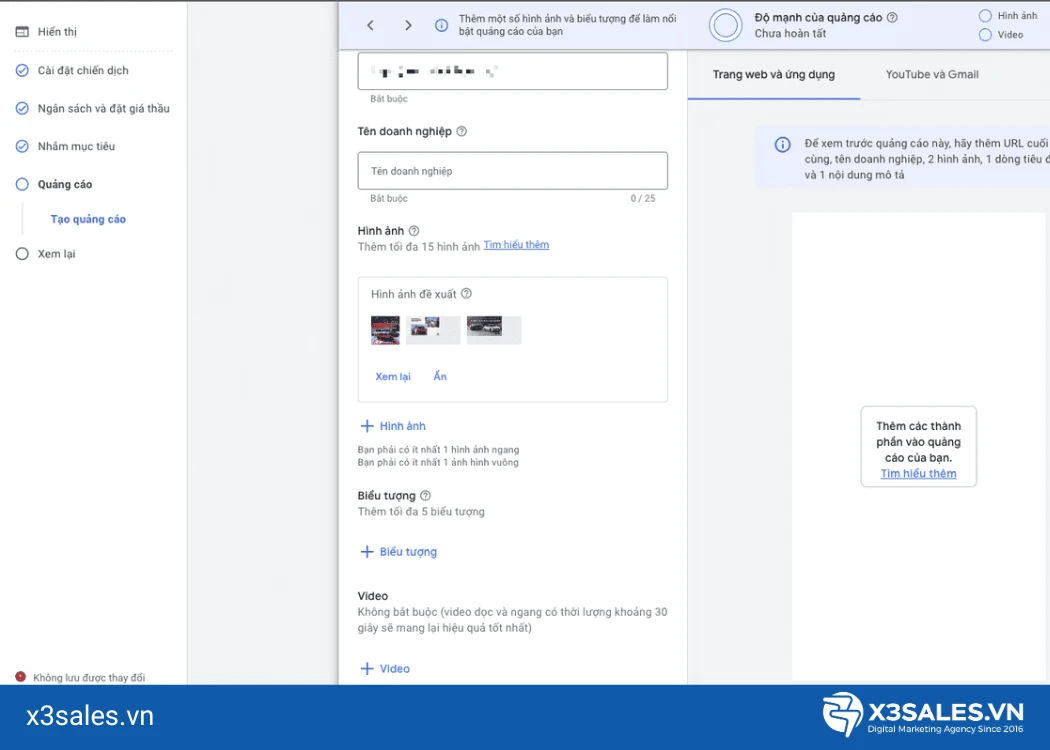
Task: Click the Chưa hoàn tất status text
Action: [790, 33]
